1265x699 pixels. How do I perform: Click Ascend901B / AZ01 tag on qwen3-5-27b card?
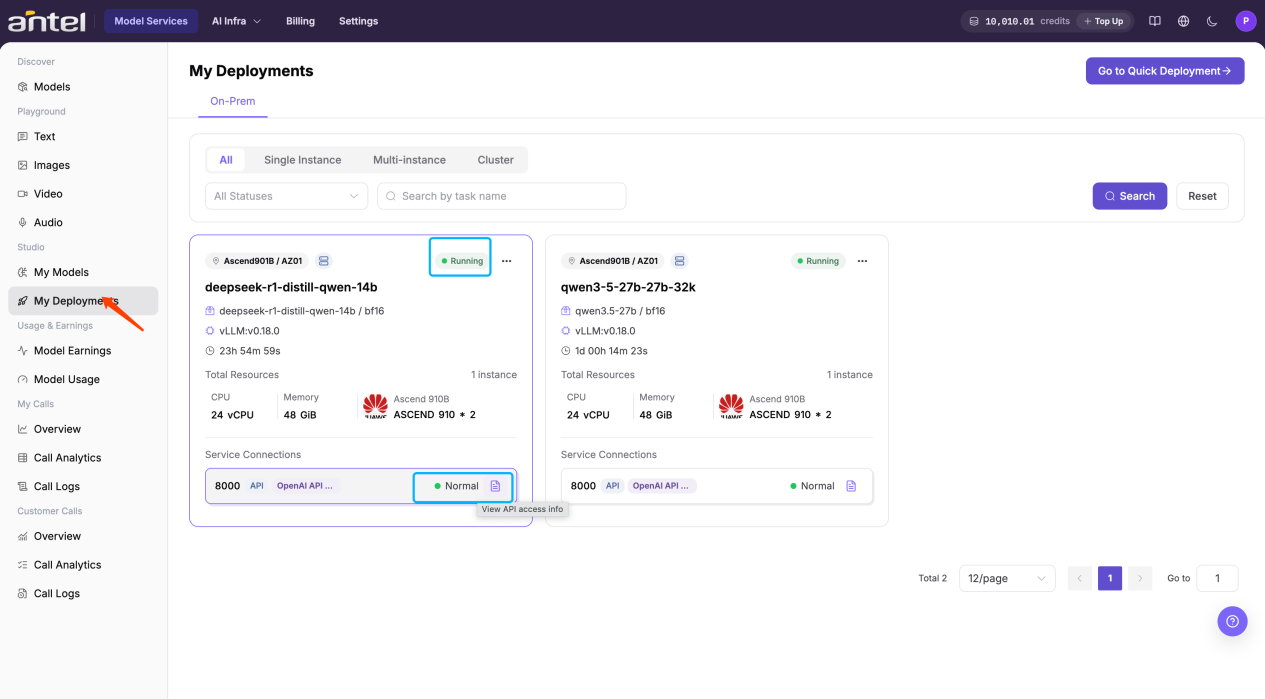coord(613,261)
